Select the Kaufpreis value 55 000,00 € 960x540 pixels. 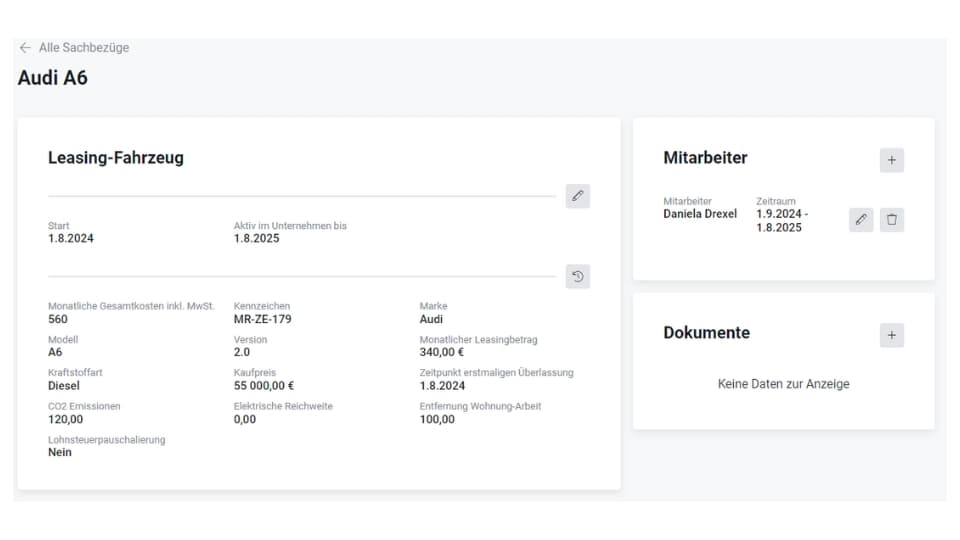[x=264, y=386]
